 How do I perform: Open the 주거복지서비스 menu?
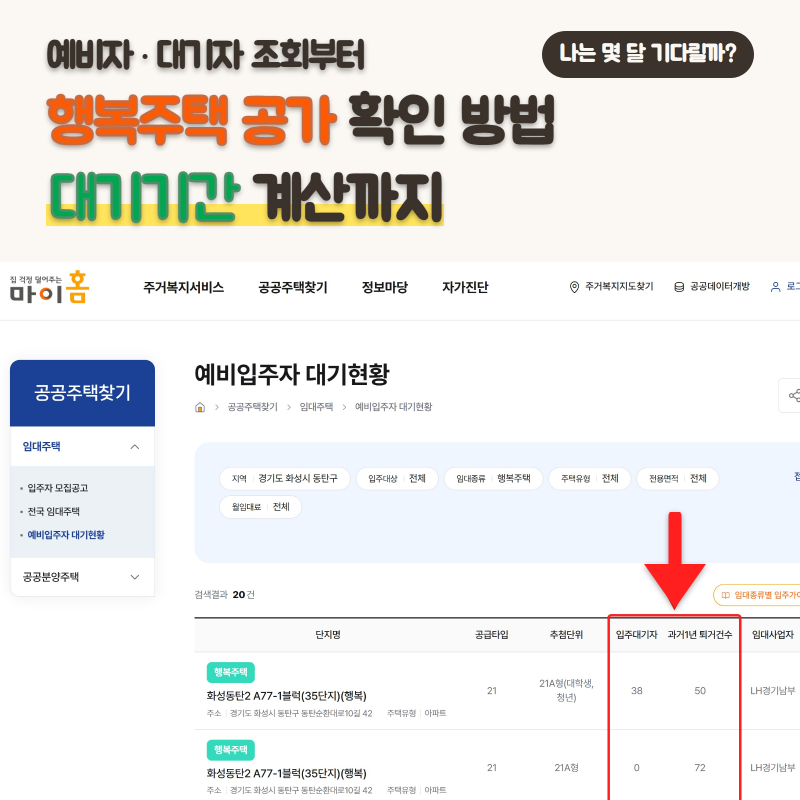(x=184, y=287)
